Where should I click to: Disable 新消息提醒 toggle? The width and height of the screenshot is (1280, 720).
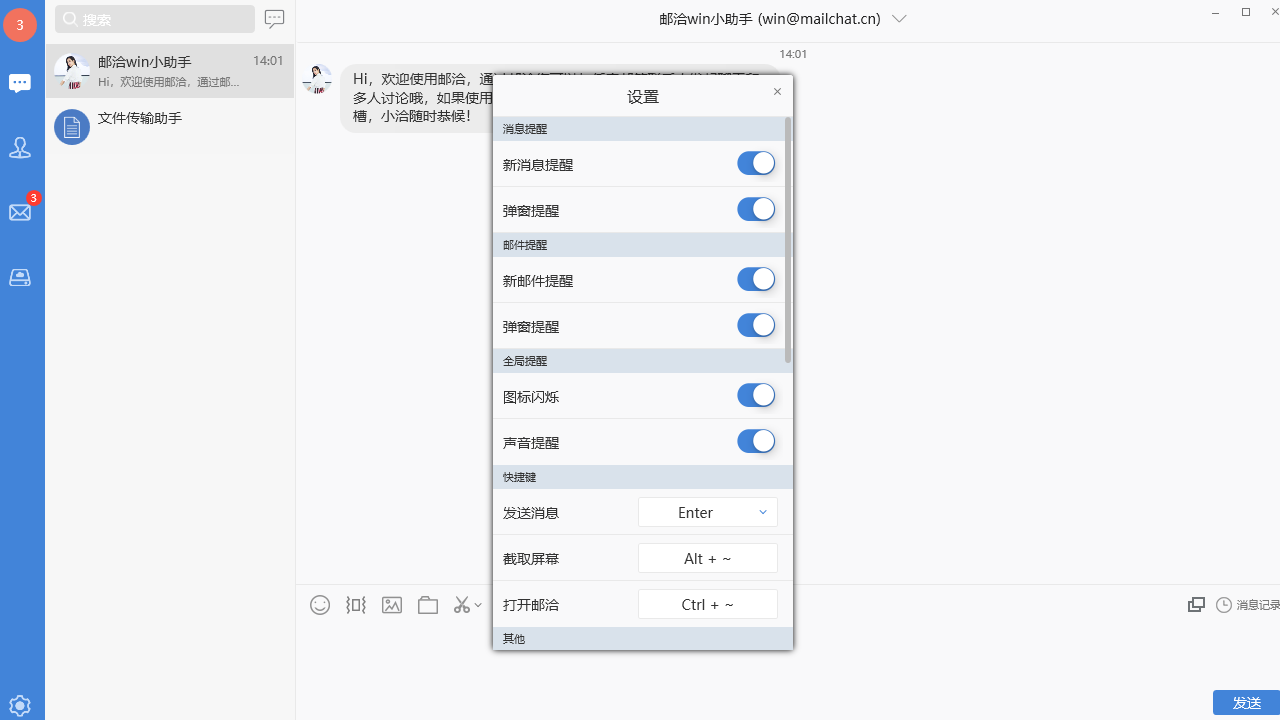[756, 163]
